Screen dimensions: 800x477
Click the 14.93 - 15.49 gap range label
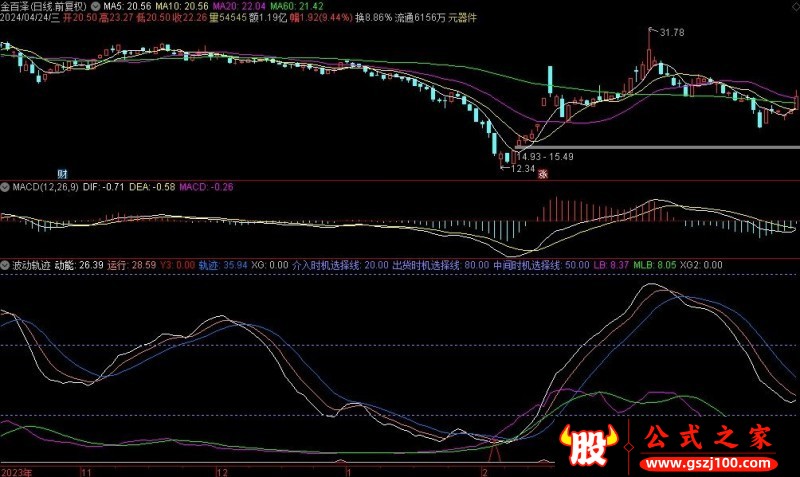pyautogui.click(x=545, y=157)
